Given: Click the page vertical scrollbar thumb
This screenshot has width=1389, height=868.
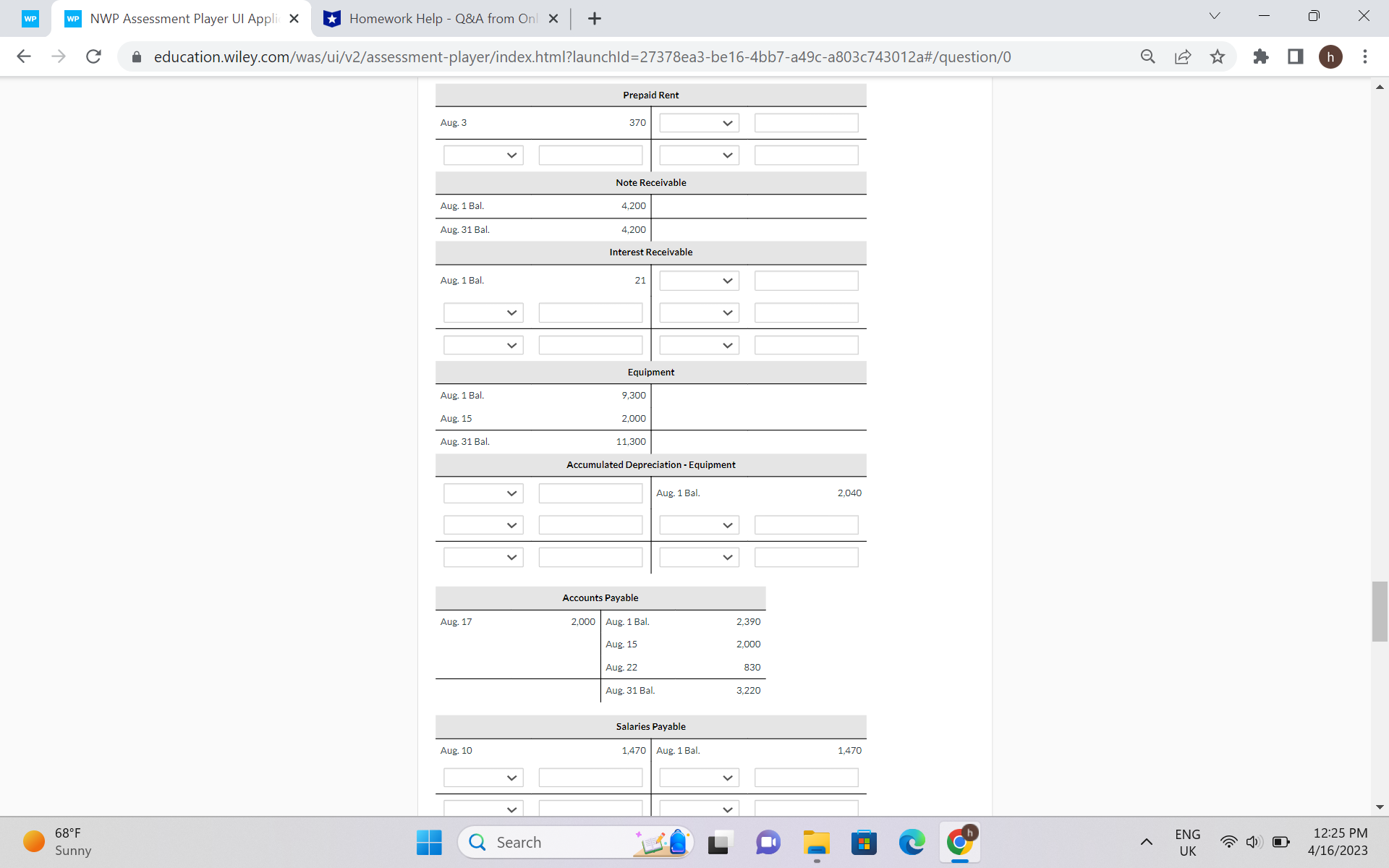Looking at the screenshot, I should pyautogui.click(x=1380, y=611).
